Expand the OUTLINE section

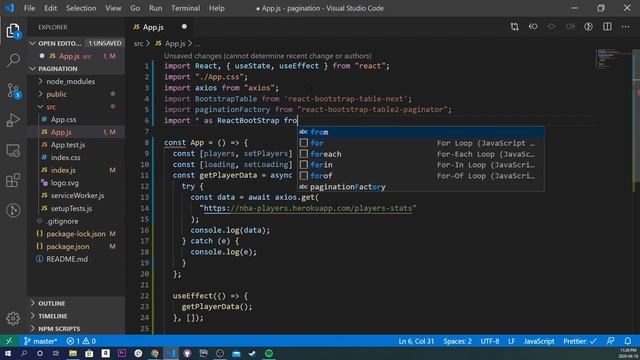point(76,303)
